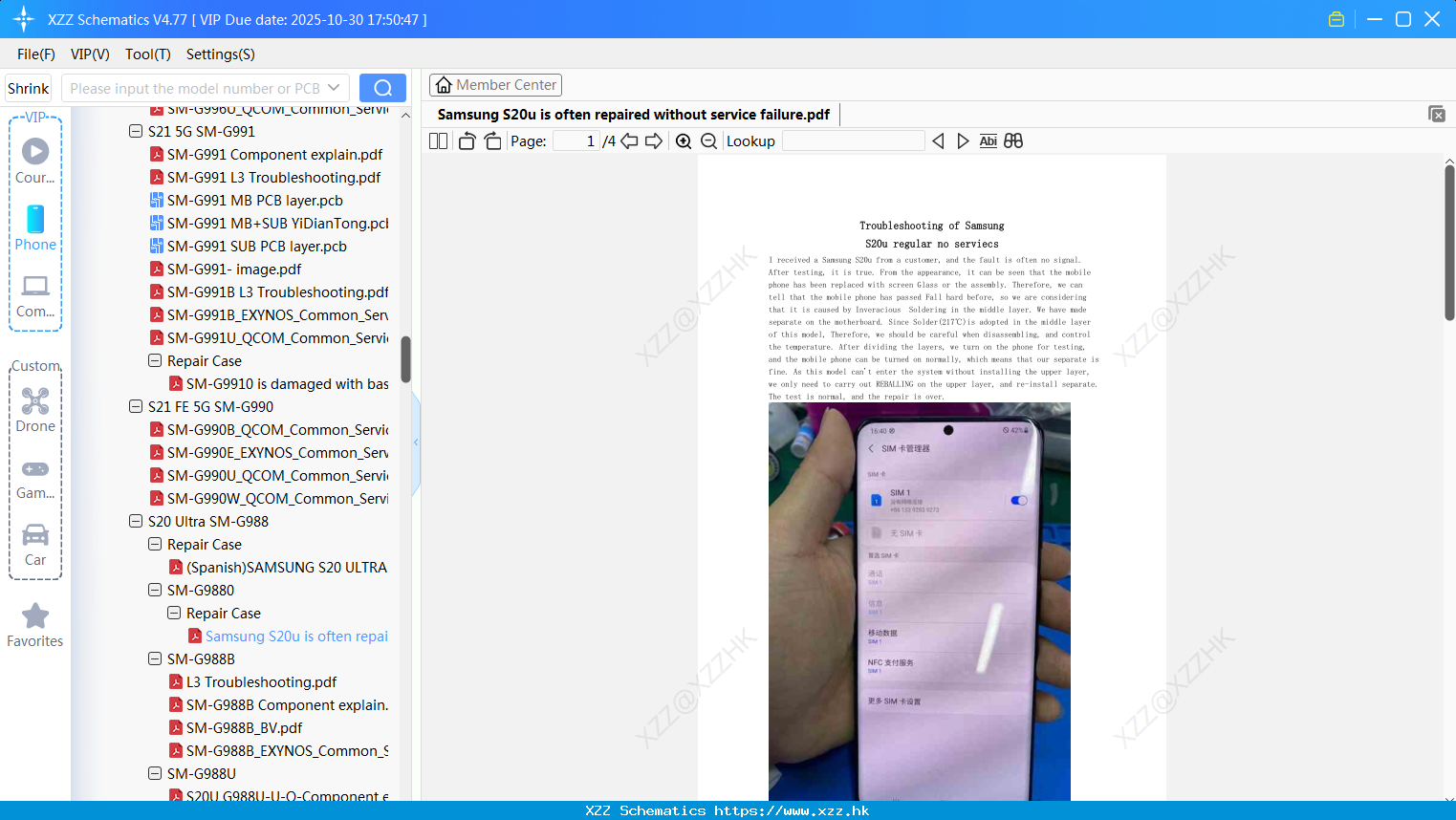
Task: Toggle two-page view in PDF toolbar
Action: [438, 140]
